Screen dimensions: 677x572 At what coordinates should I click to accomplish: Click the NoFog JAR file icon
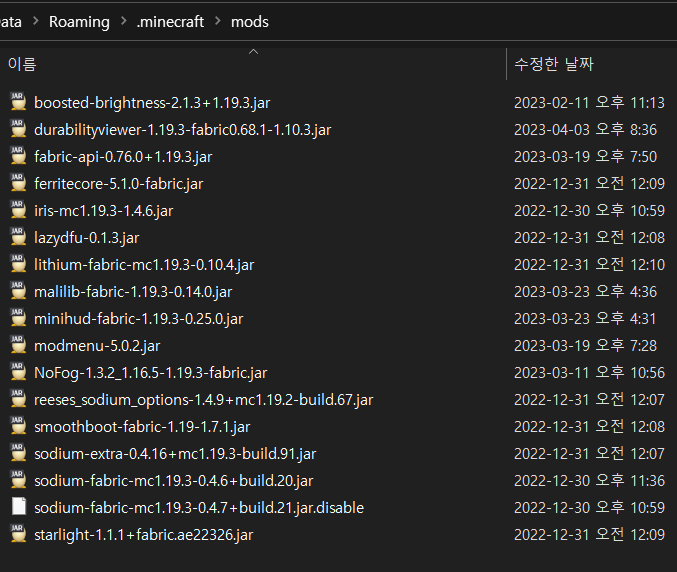[x=18, y=372]
